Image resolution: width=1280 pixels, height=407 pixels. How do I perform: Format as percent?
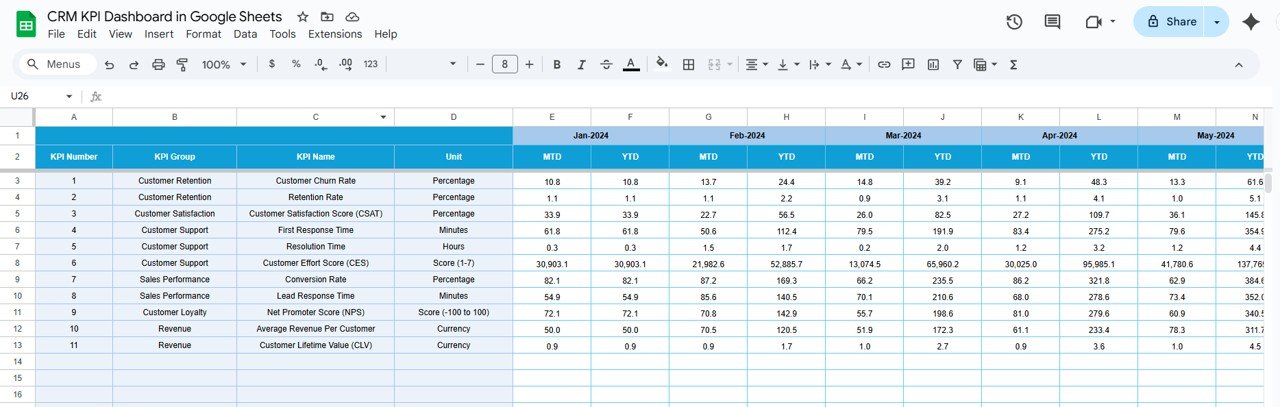tap(296, 64)
